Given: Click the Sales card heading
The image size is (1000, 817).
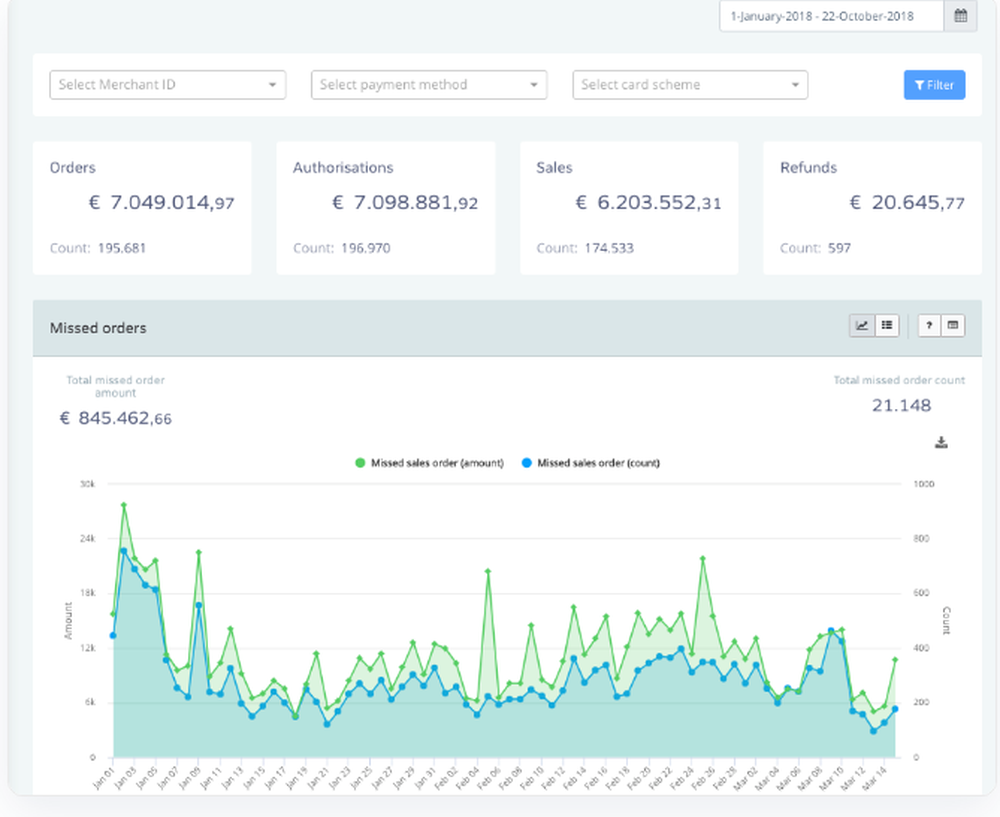Looking at the screenshot, I should pos(554,168).
